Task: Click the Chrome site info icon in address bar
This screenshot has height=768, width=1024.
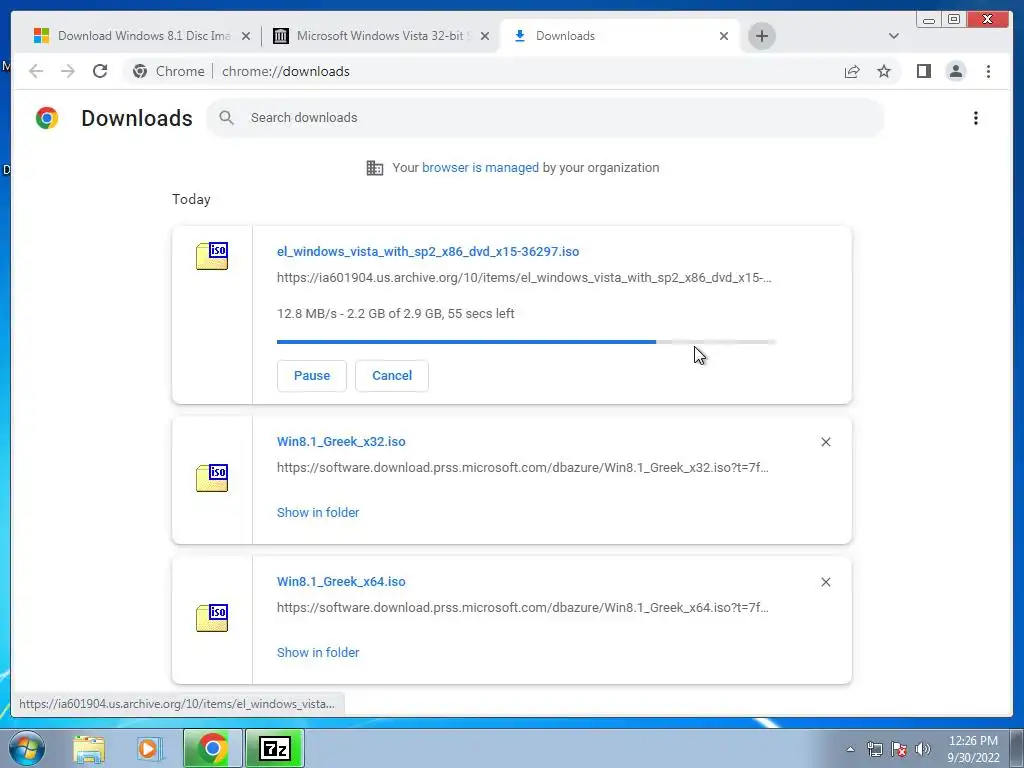Action: point(140,71)
